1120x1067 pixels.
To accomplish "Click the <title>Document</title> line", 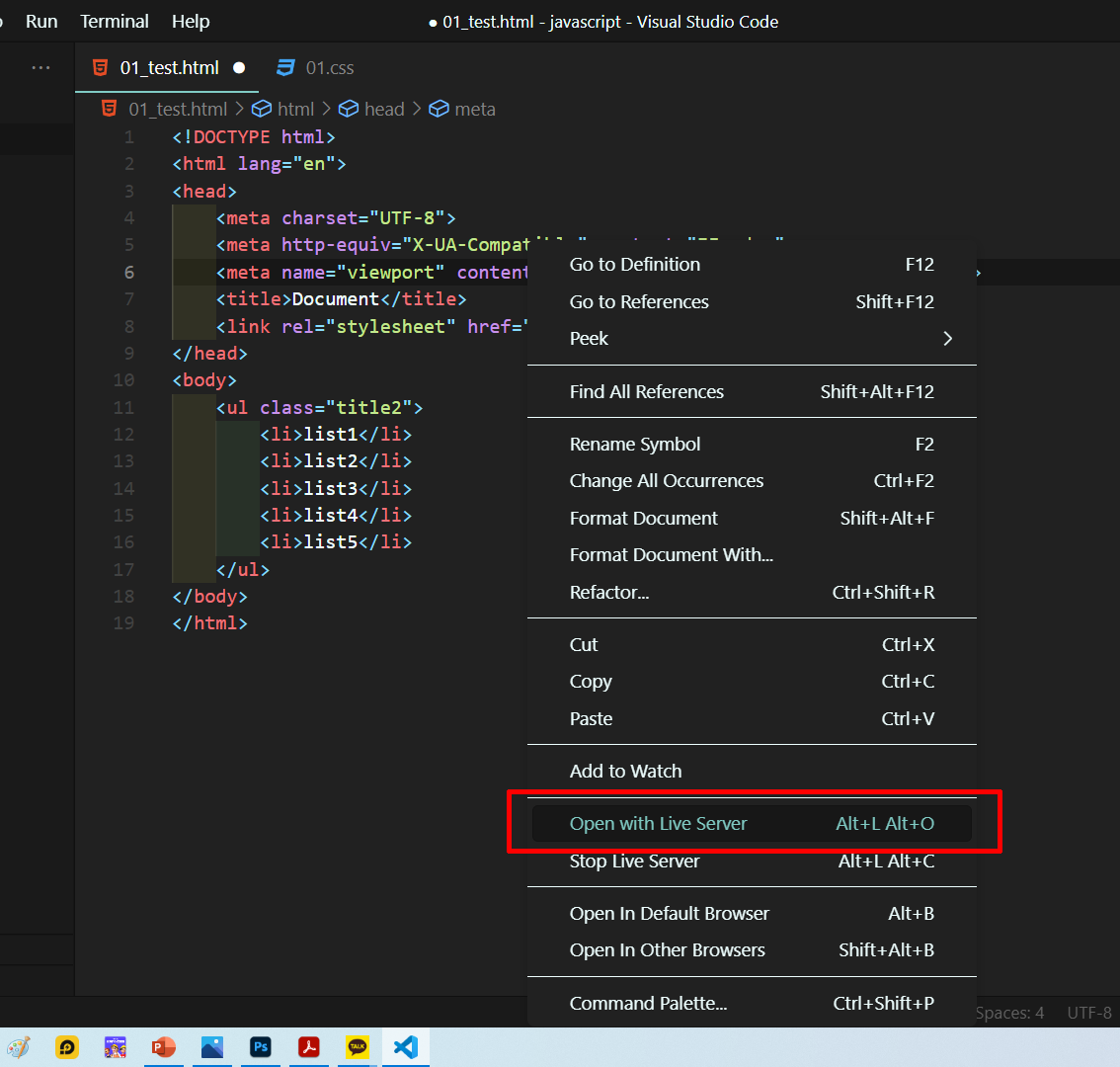I will [x=342, y=299].
